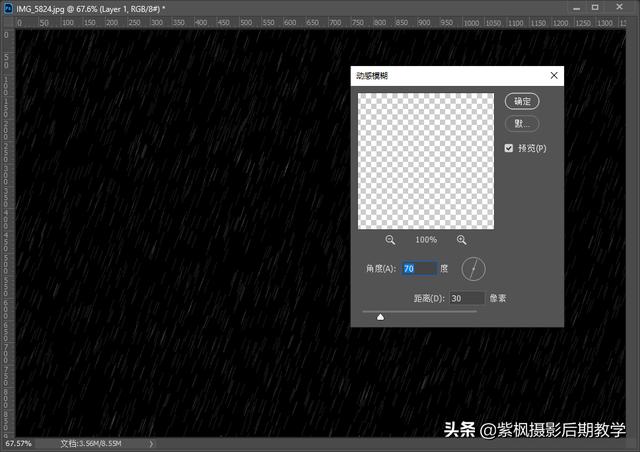Click the distance slider track right side
This screenshot has height=452, width=640.
click(x=450, y=312)
